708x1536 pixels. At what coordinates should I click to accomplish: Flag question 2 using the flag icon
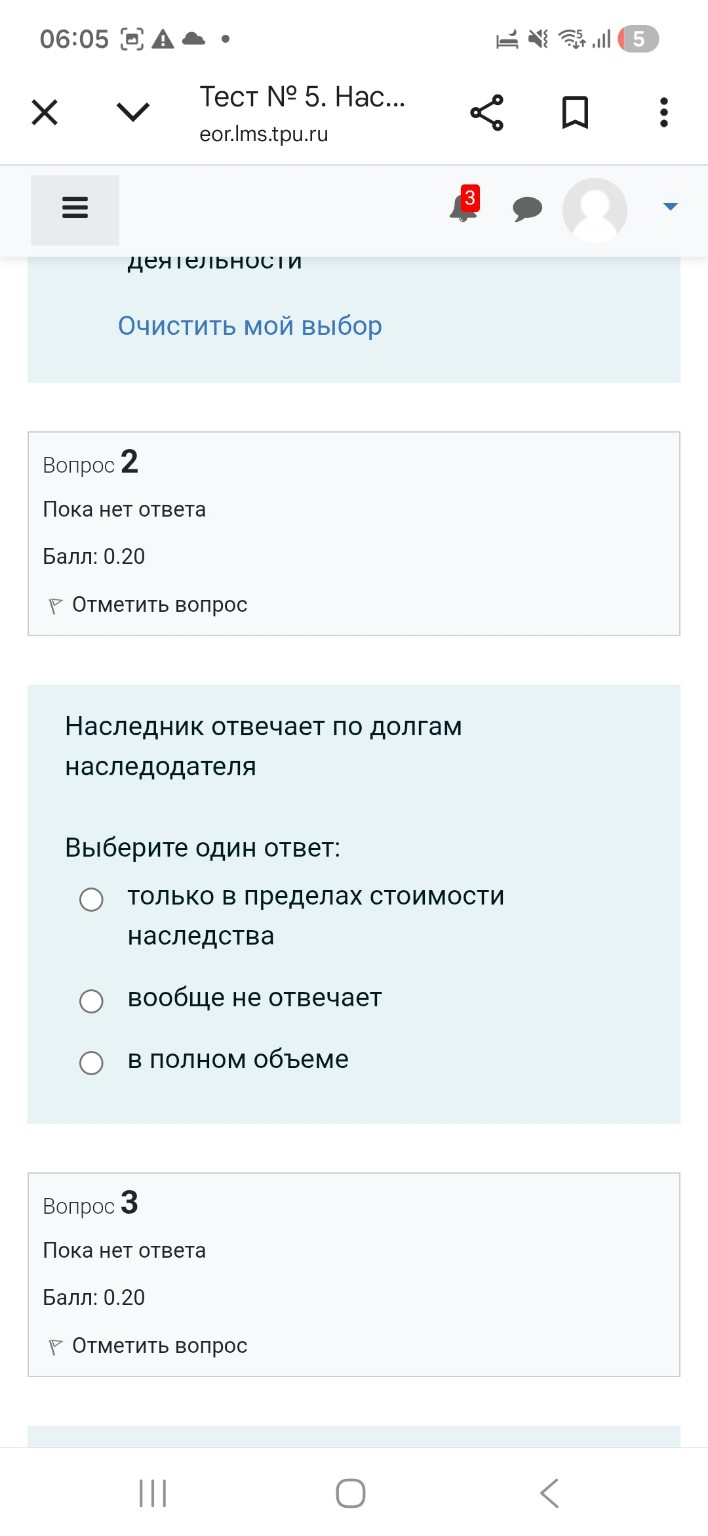point(54,604)
